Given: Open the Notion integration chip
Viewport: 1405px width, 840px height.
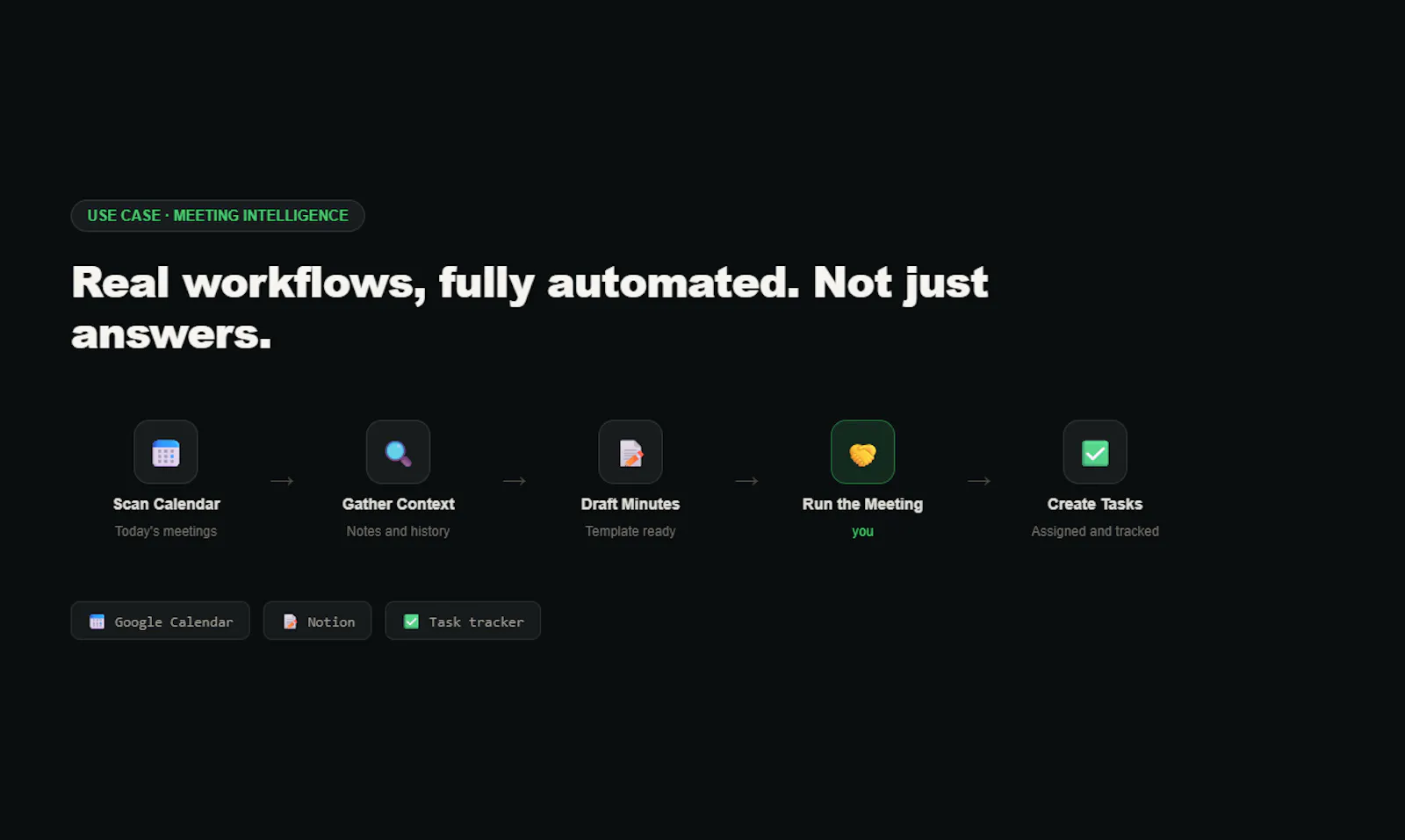Looking at the screenshot, I should click(318, 621).
